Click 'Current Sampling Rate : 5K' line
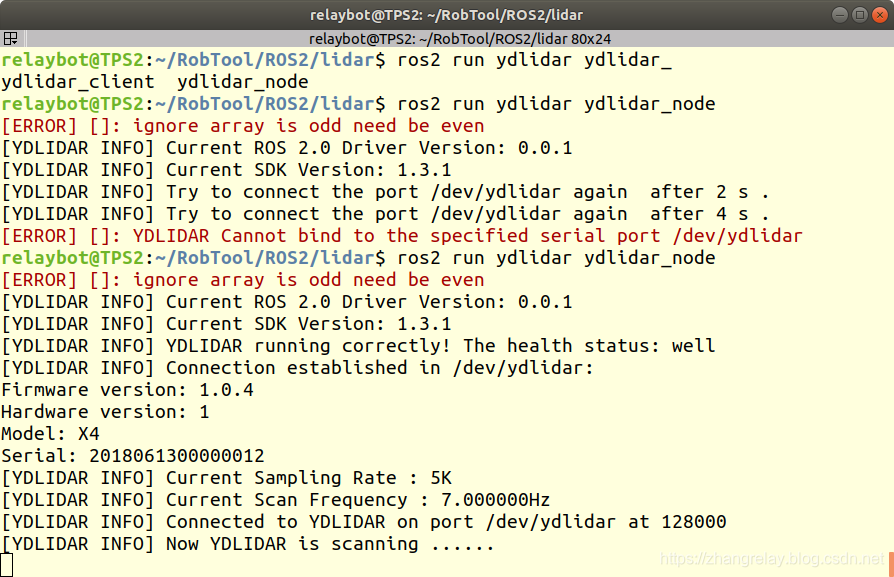The width and height of the screenshot is (894, 577). [226, 478]
